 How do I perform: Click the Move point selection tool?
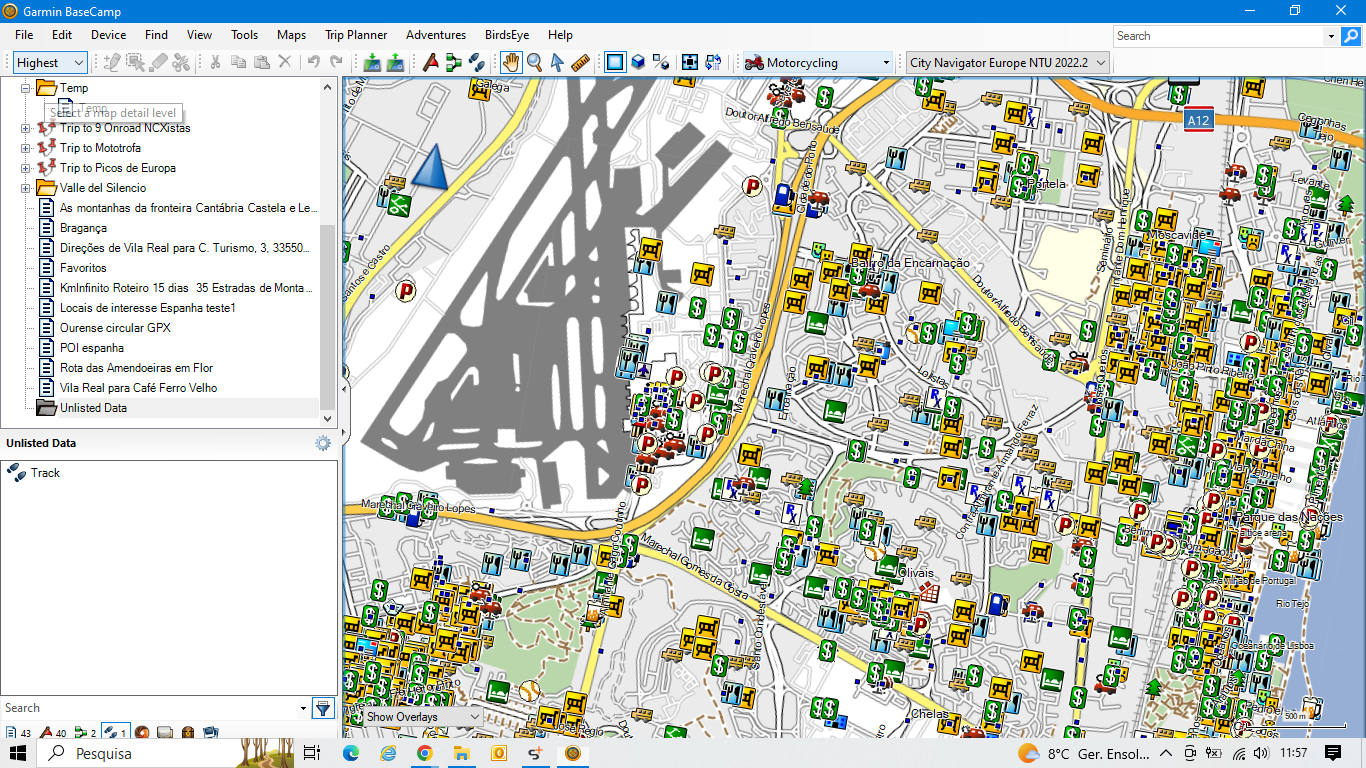click(135, 62)
